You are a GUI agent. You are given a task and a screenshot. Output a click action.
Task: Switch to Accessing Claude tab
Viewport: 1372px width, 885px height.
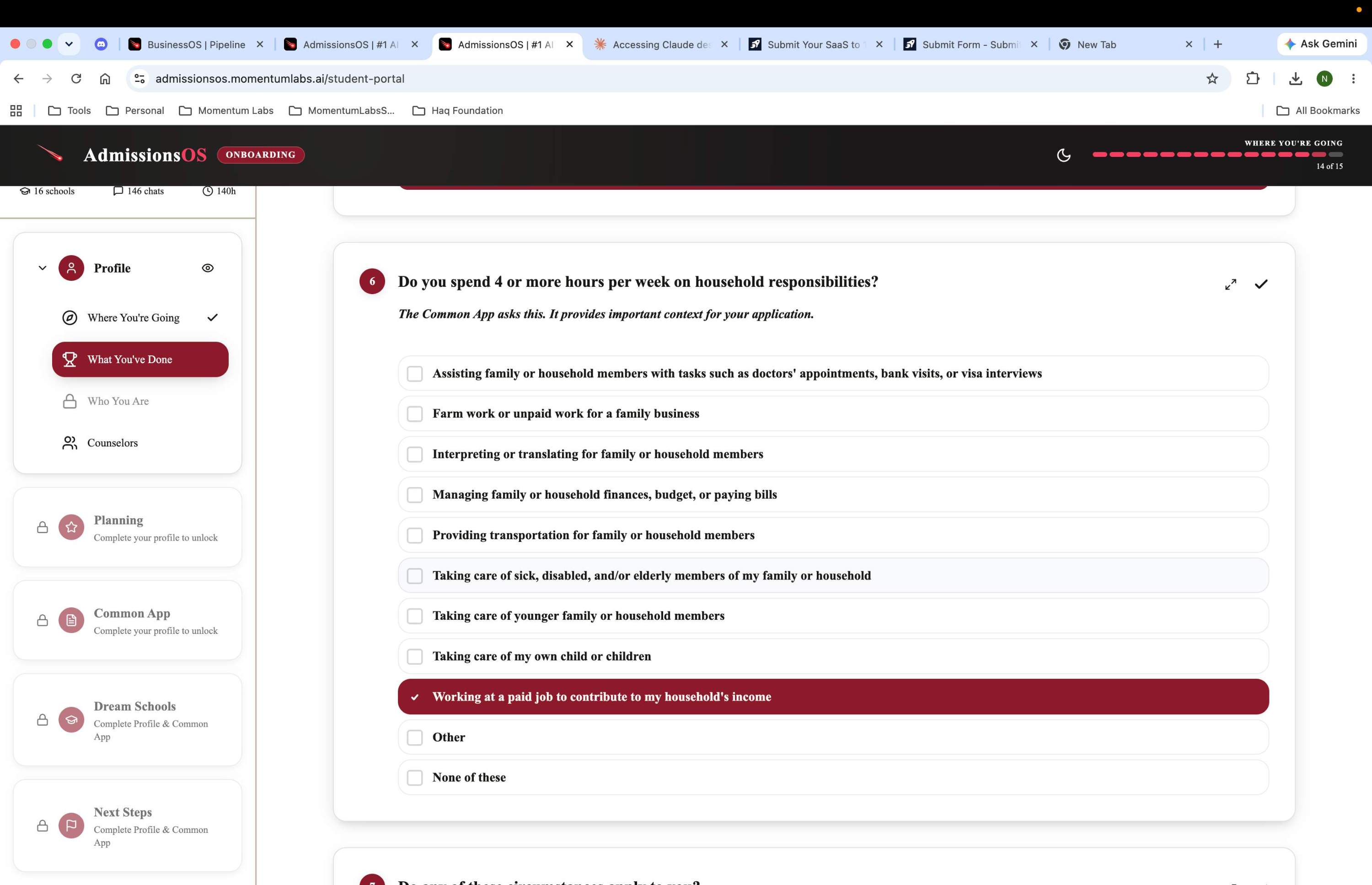pyautogui.click(x=662, y=44)
